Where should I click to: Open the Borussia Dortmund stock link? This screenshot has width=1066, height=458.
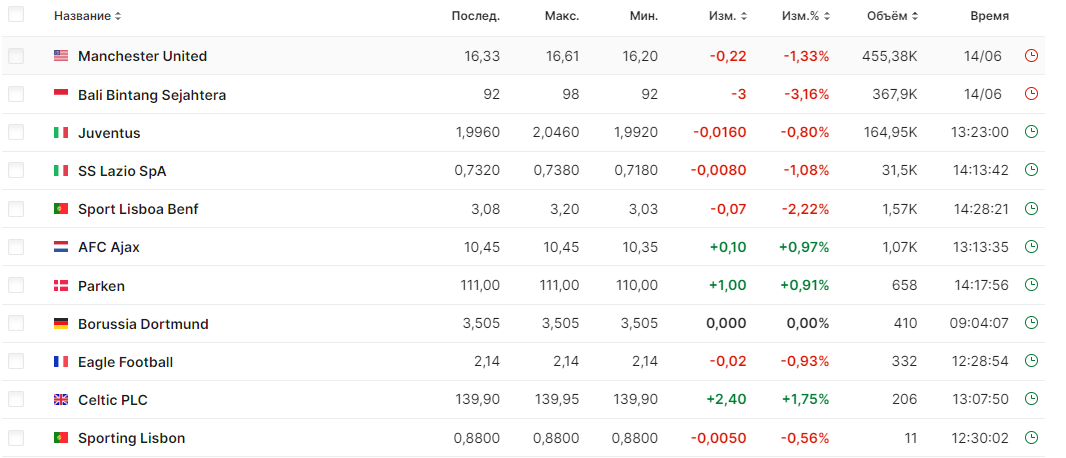click(143, 324)
